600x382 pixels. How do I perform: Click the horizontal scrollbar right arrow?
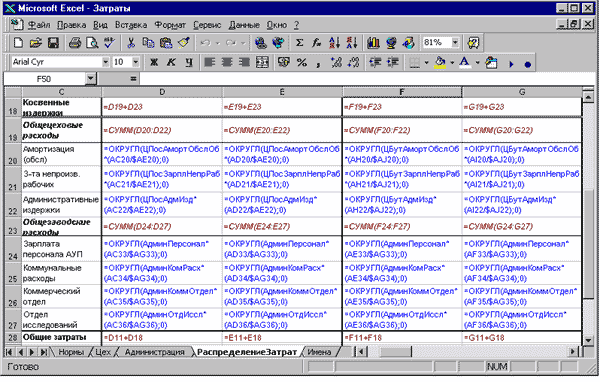(572, 351)
